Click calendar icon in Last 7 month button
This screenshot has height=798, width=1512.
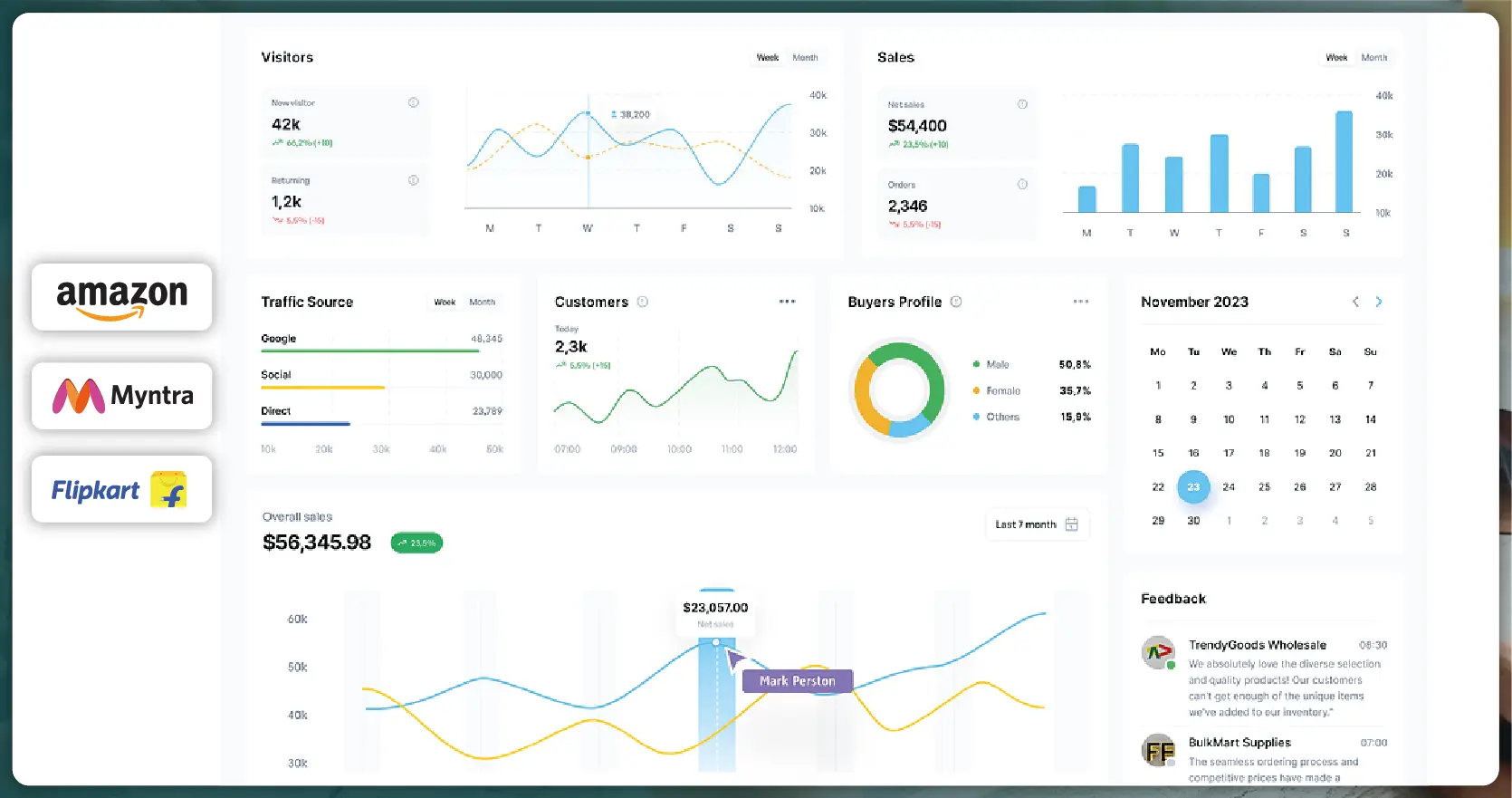click(1072, 524)
